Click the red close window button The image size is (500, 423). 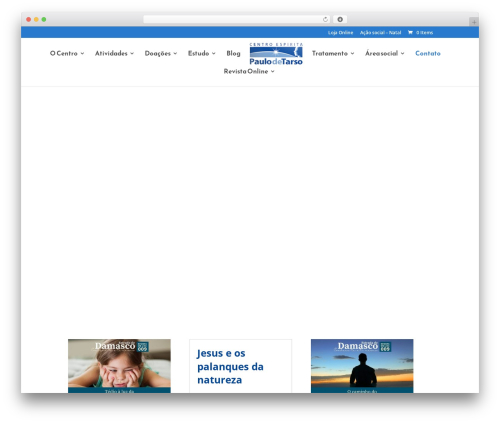pyautogui.click(x=29, y=19)
